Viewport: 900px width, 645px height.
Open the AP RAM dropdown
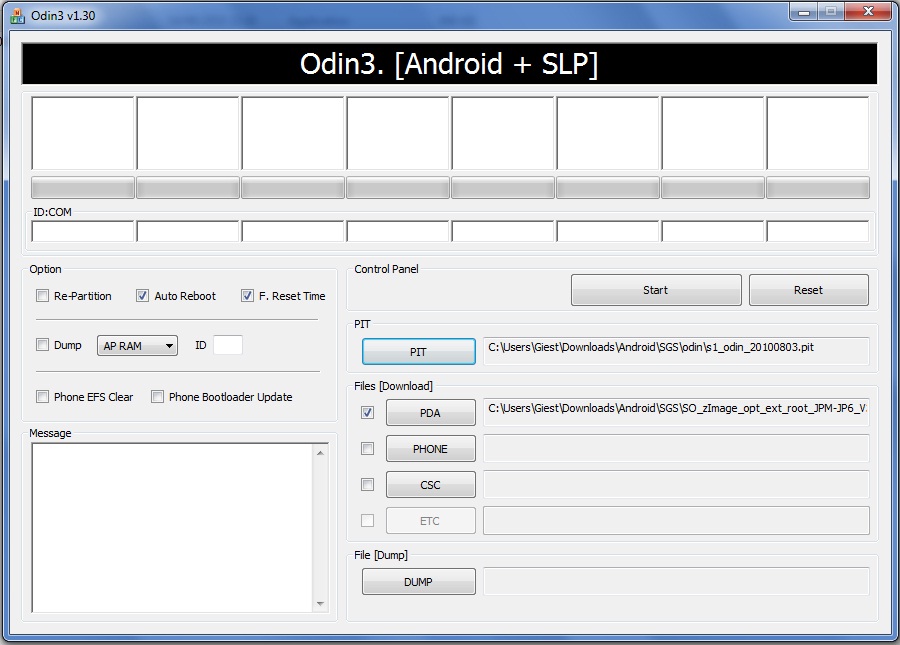(137, 345)
